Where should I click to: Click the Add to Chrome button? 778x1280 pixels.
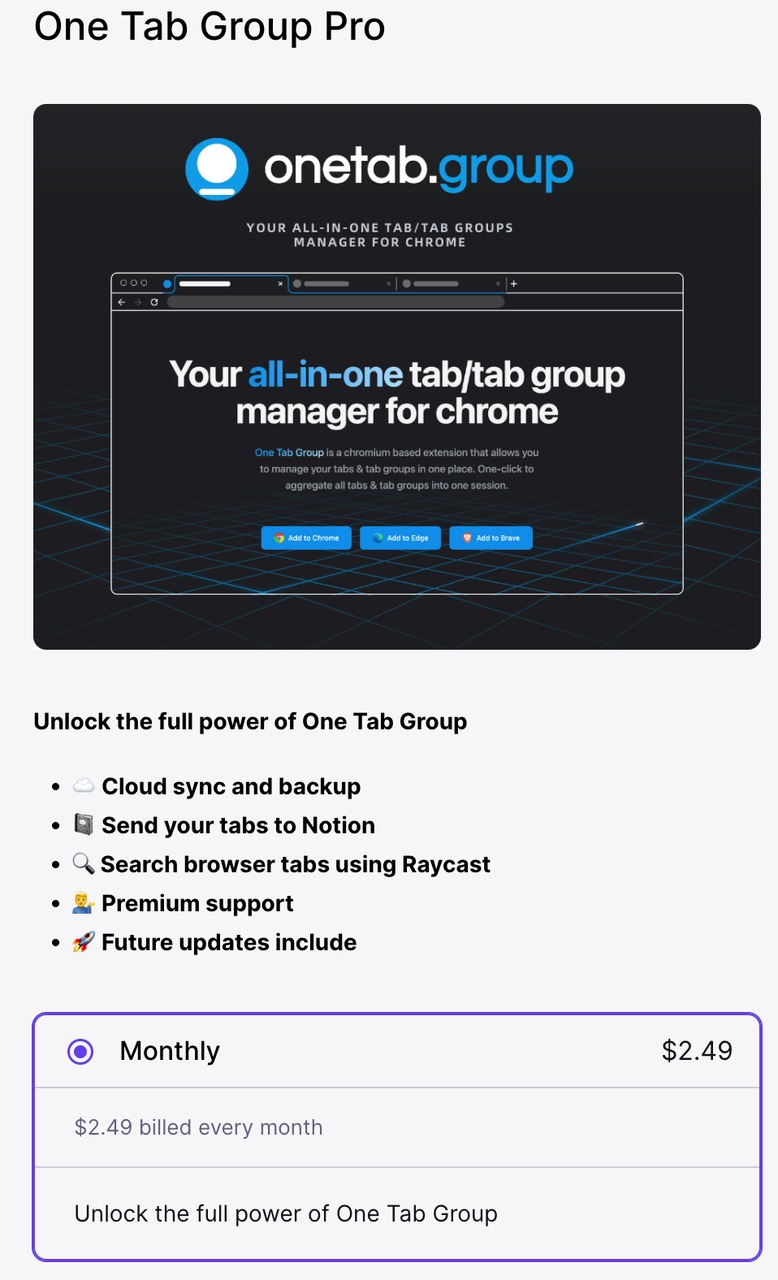point(306,538)
